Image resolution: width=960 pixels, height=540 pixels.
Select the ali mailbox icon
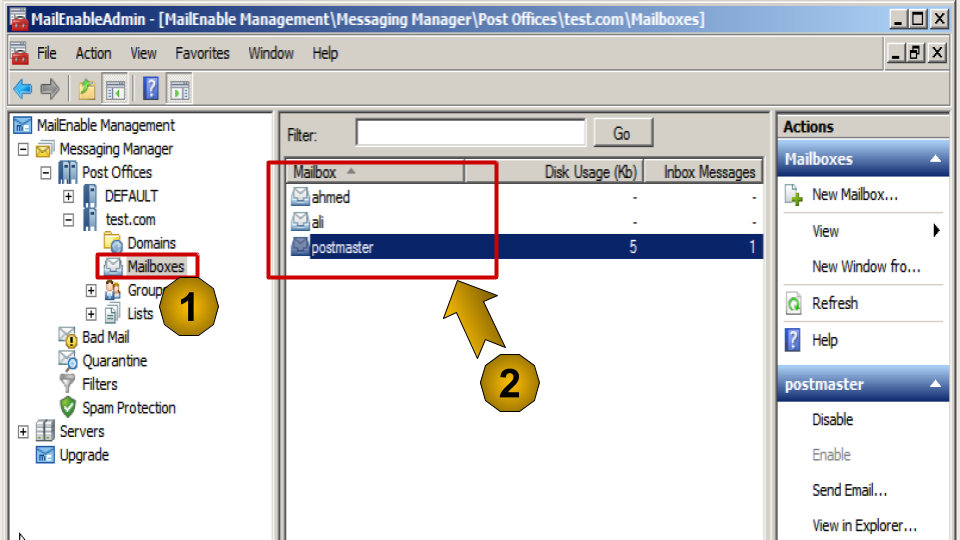coord(300,222)
